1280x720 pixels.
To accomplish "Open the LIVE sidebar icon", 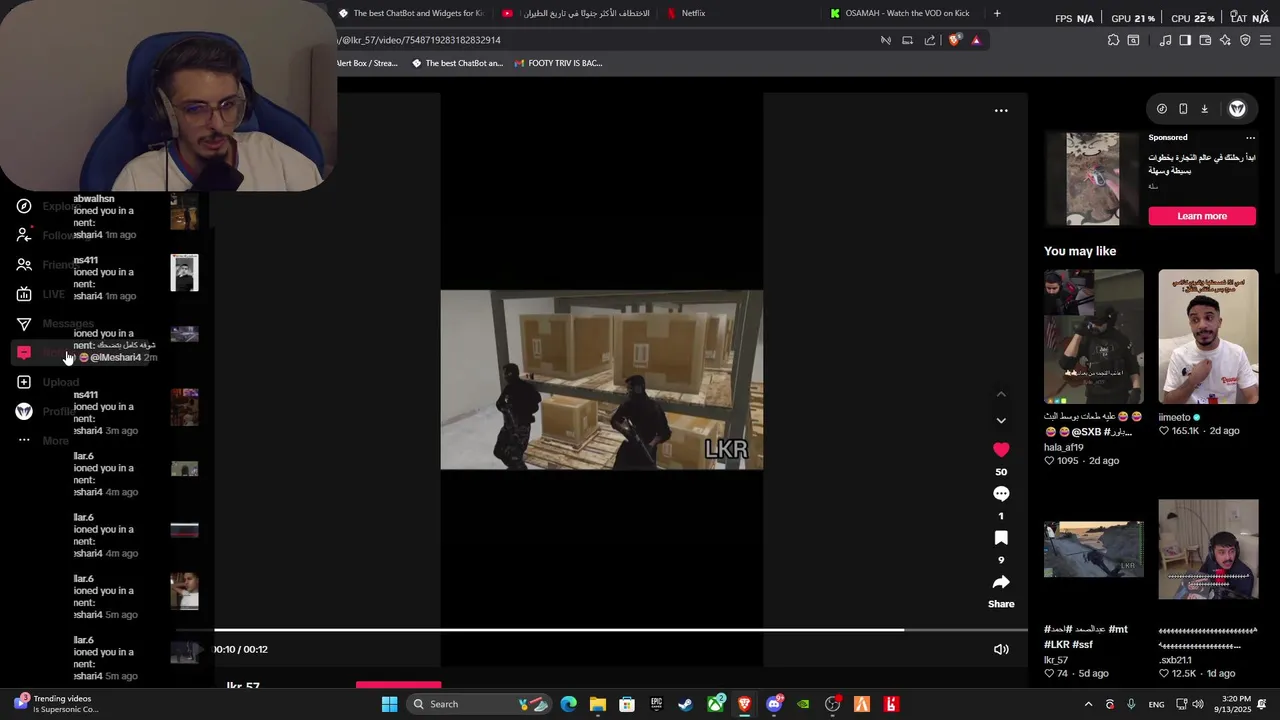I will (x=24, y=294).
